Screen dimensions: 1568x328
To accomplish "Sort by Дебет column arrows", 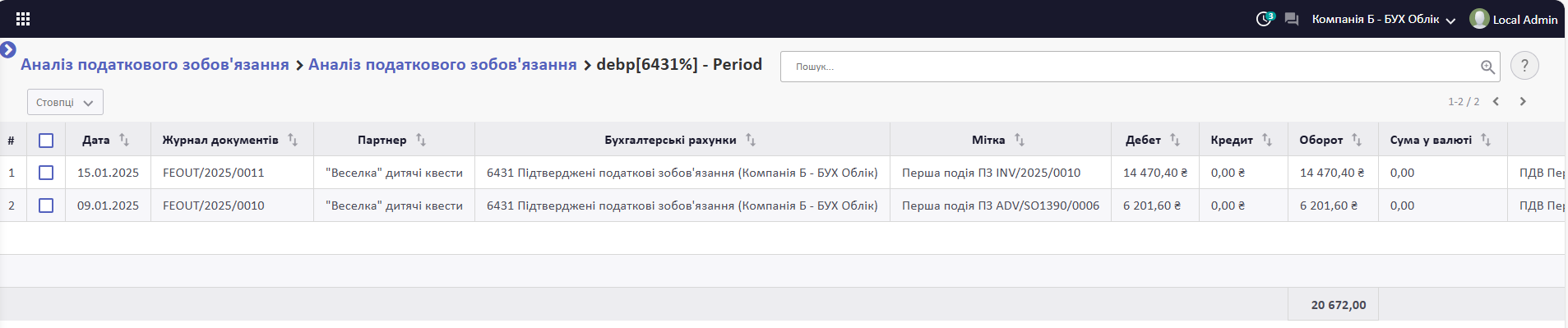I will (x=1175, y=140).
